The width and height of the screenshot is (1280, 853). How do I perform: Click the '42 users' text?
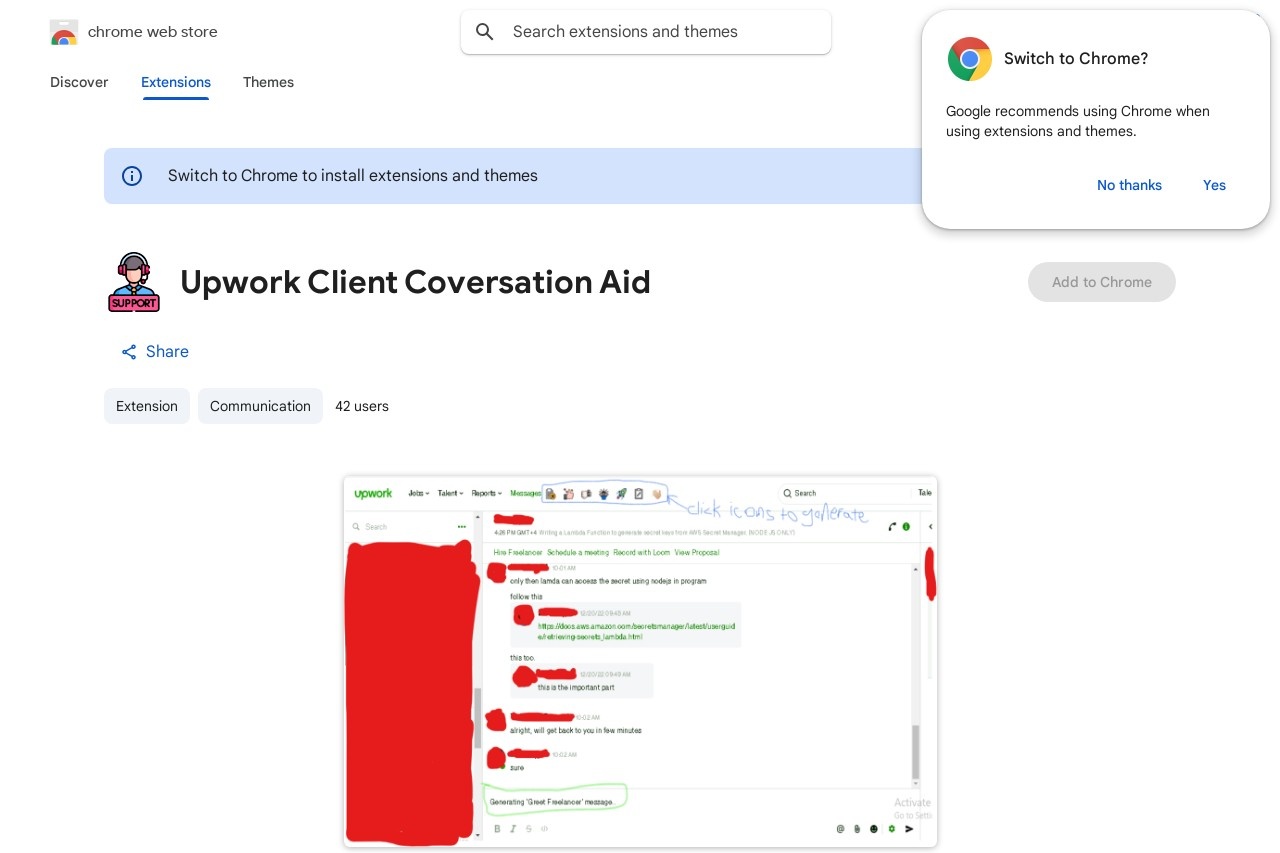pyautogui.click(x=362, y=406)
